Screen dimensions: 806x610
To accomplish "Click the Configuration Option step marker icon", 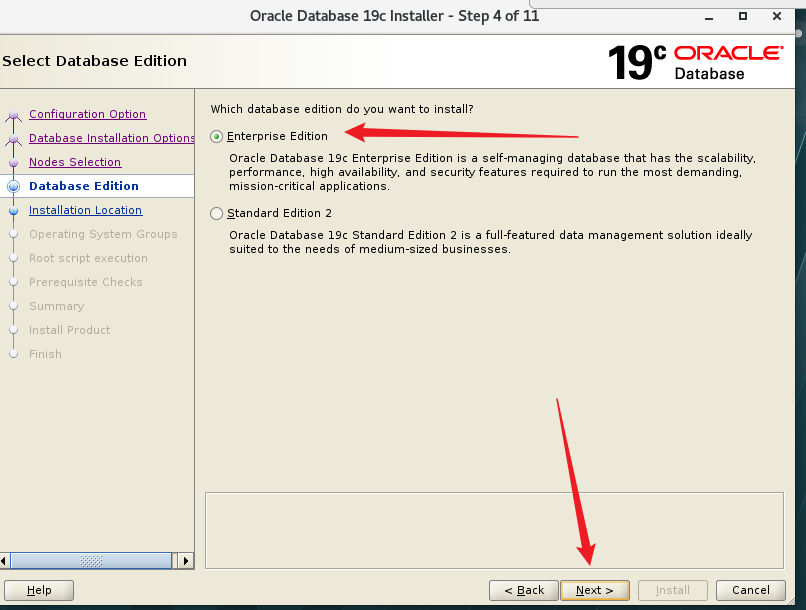I will [14, 115].
